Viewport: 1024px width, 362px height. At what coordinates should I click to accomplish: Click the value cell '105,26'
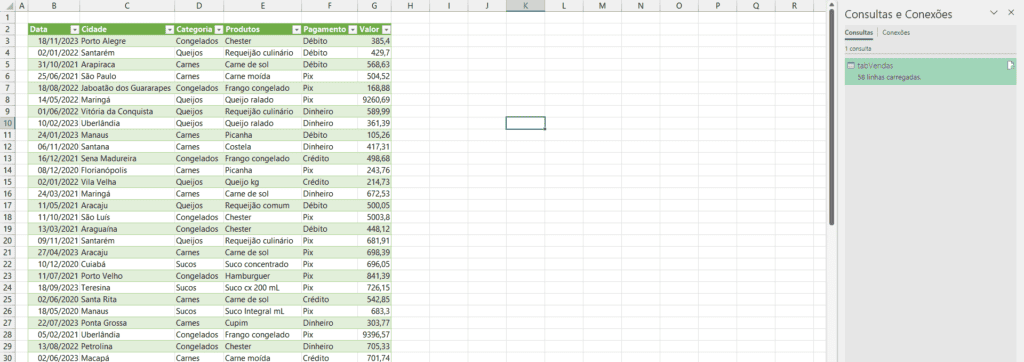point(375,135)
